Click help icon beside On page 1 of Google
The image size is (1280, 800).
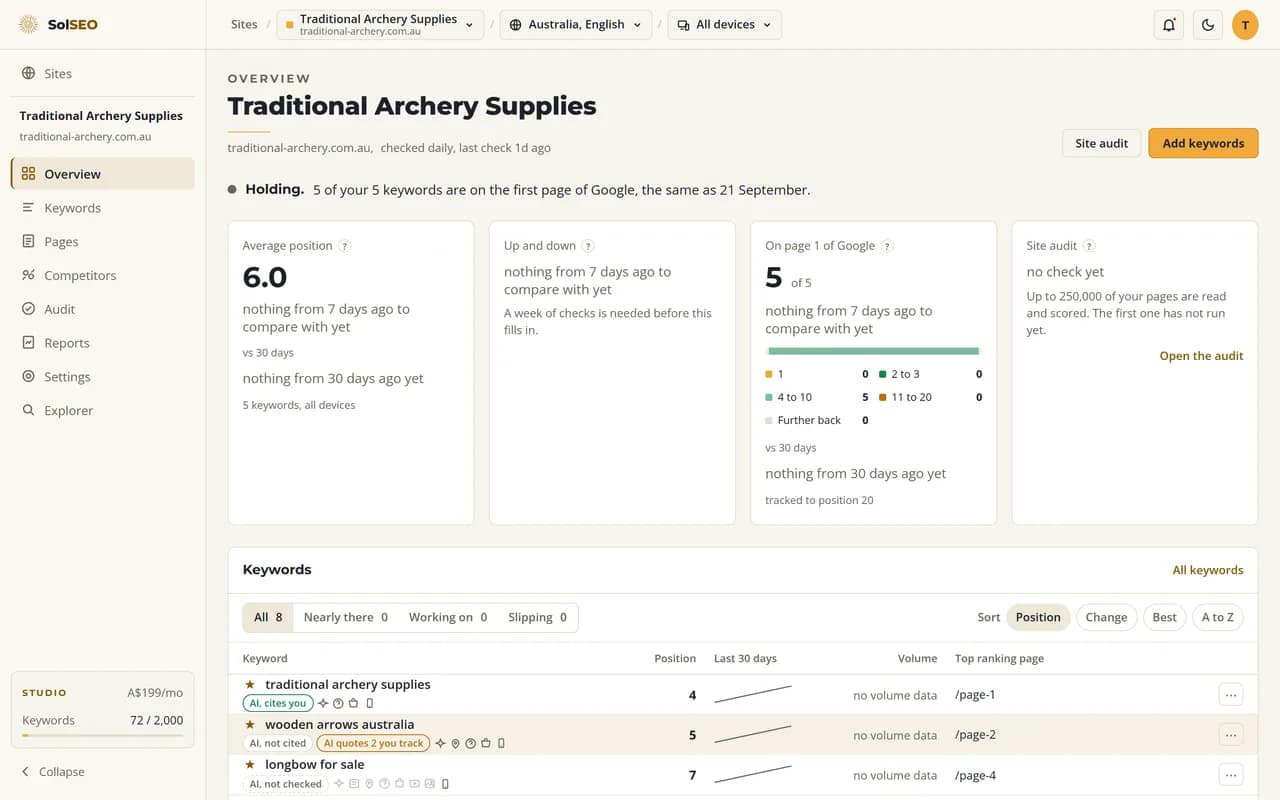point(887,246)
